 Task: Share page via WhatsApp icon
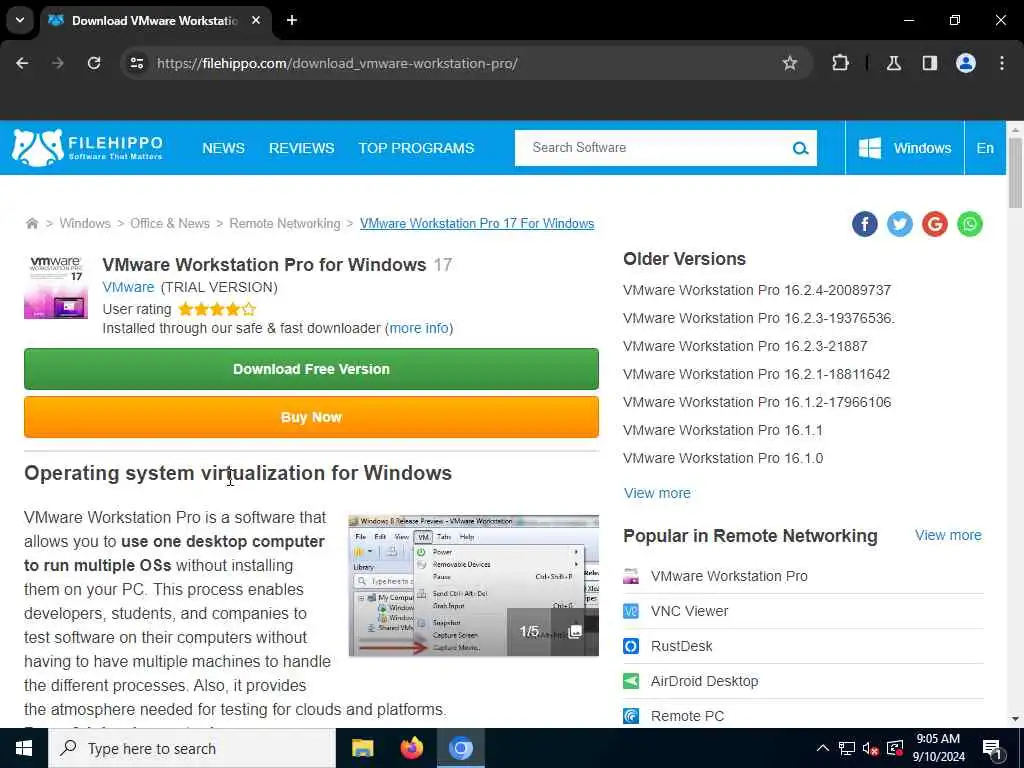pos(970,224)
